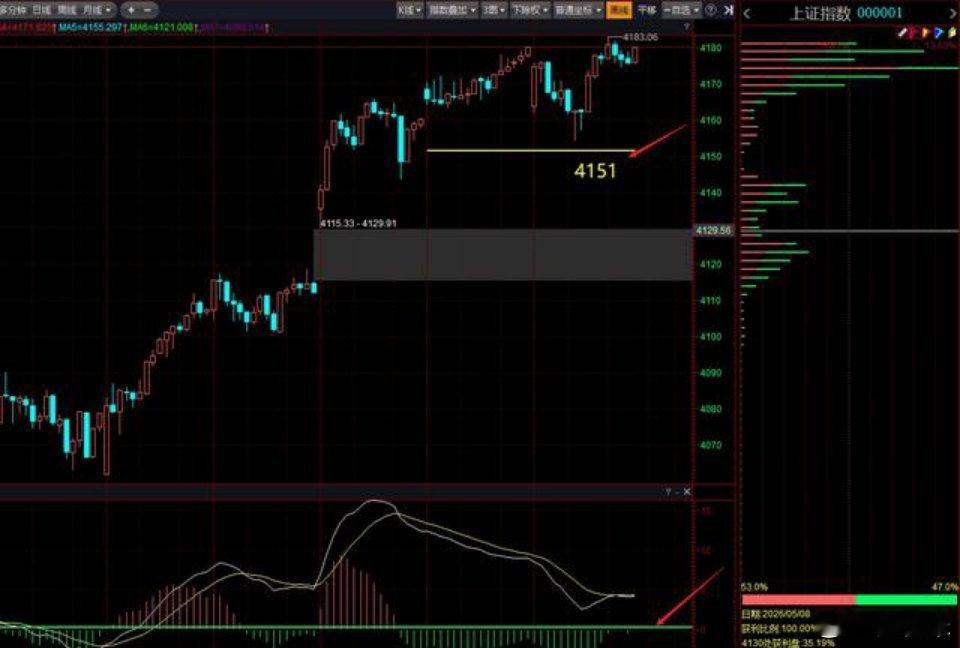Click the 平移 pan button
This screenshot has width=960, height=648.
click(x=647, y=10)
